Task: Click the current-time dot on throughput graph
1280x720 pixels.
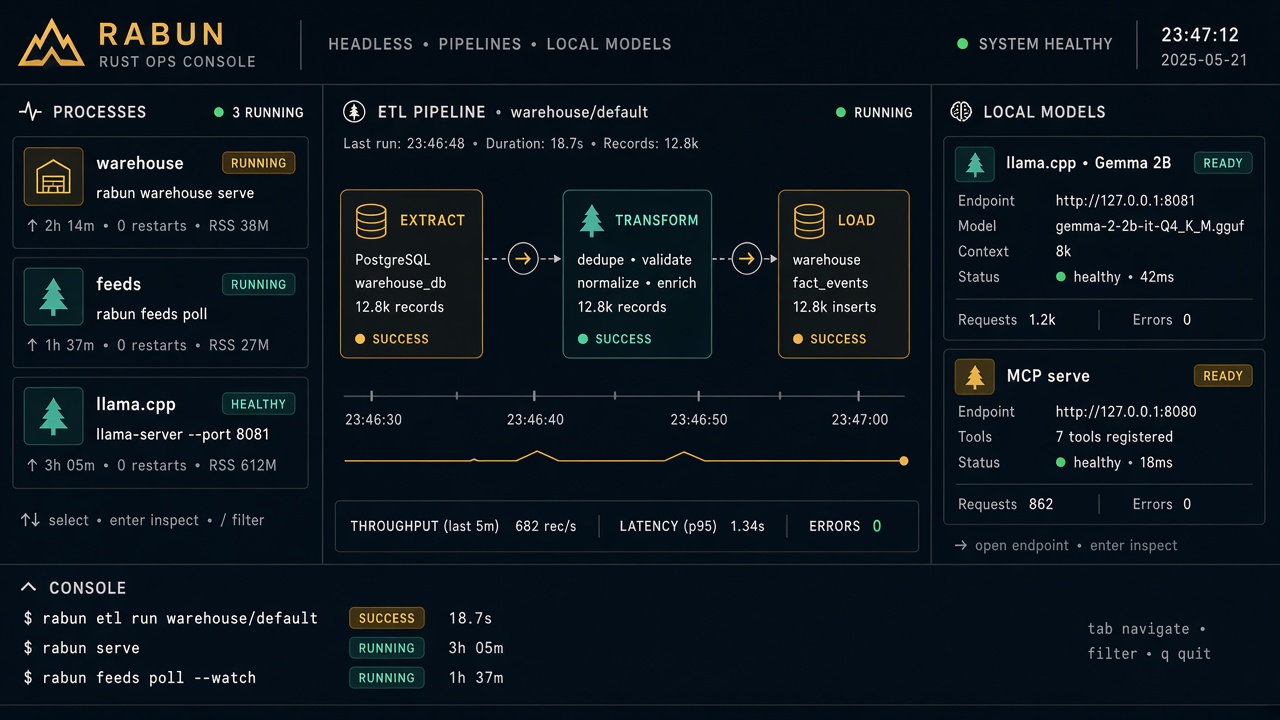Action: click(x=904, y=461)
